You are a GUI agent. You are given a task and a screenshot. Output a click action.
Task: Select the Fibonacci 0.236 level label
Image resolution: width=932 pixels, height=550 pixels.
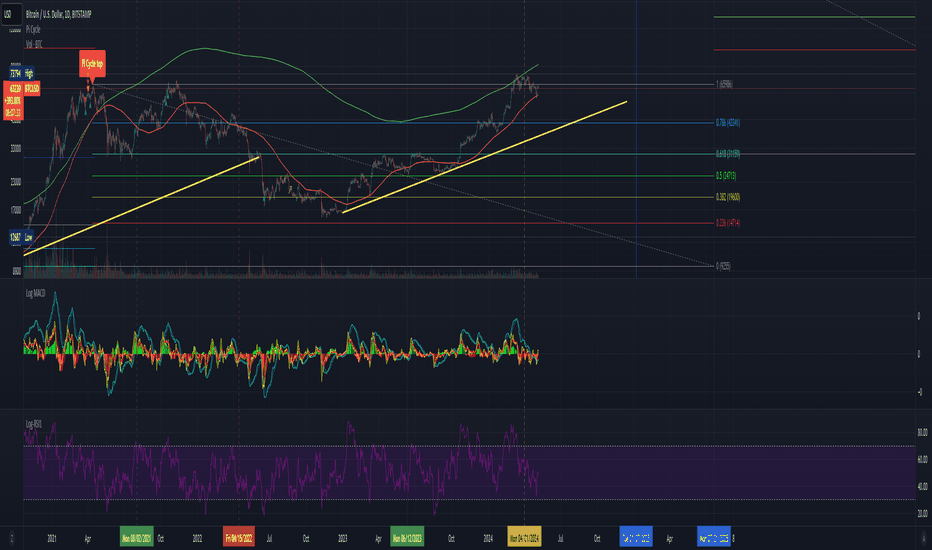(728, 224)
